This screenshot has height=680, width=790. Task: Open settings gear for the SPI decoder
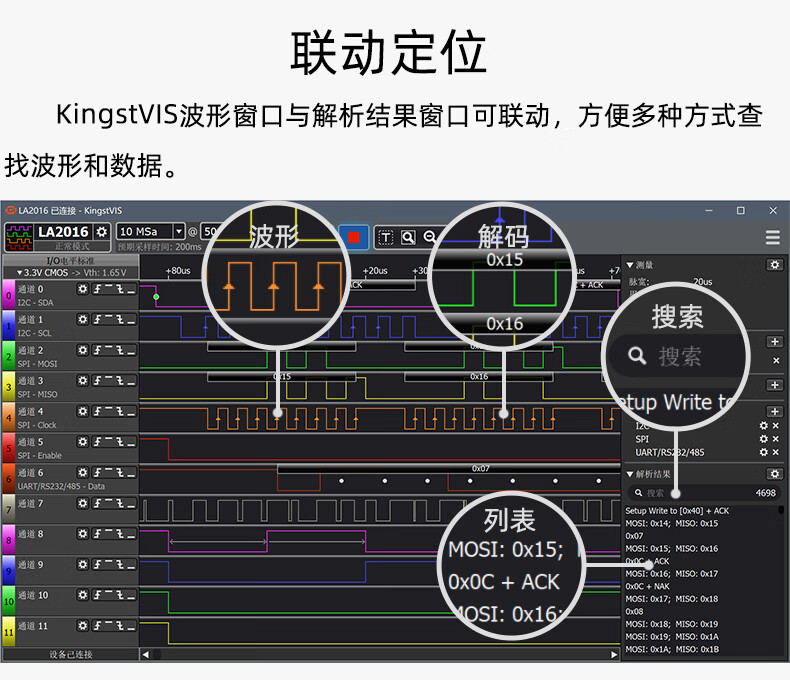[x=763, y=439]
